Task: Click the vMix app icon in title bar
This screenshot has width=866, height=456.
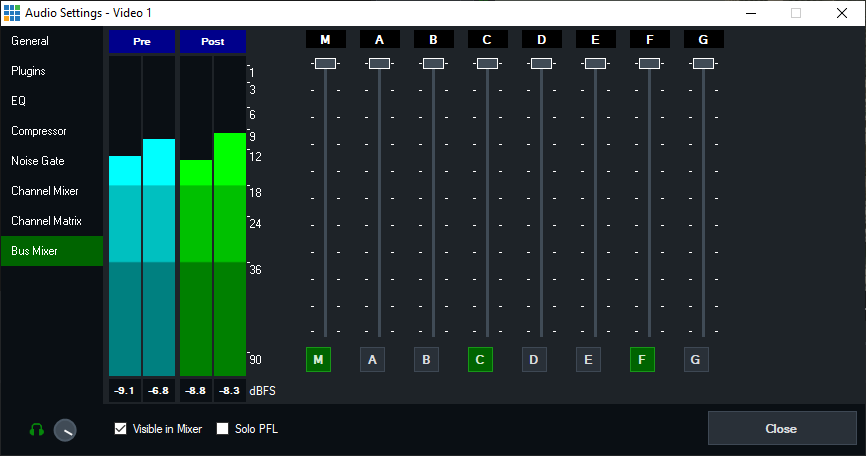Action: (x=11, y=12)
